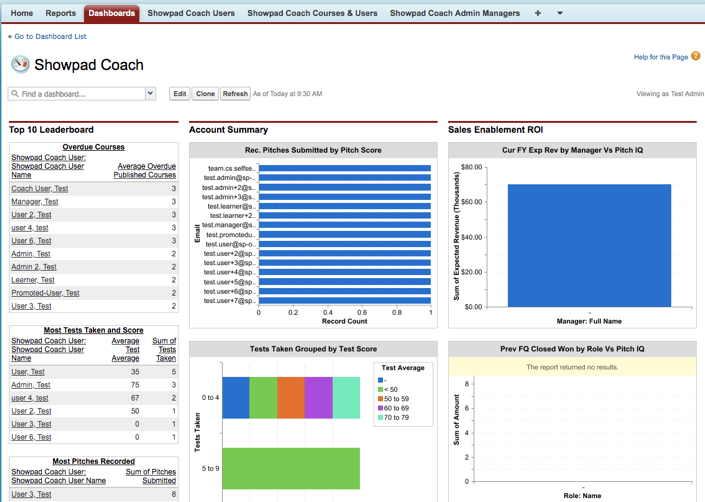Open User, Test in Most Tests Taken
The width and height of the screenshot is (705, 502).
(x=28, y=372)
